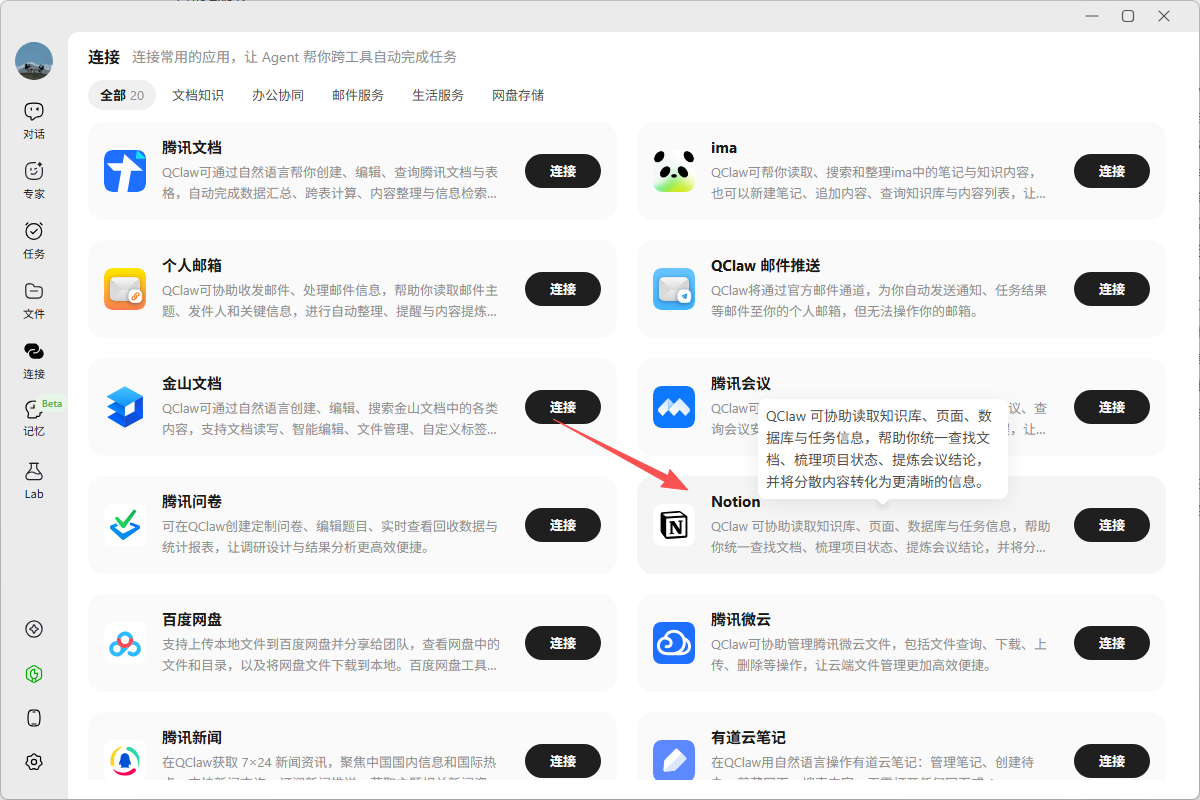This screenshot has height=800, width=1200.
Task: Click the diamond compass icon in the sidebar
Action: point(34,629)
